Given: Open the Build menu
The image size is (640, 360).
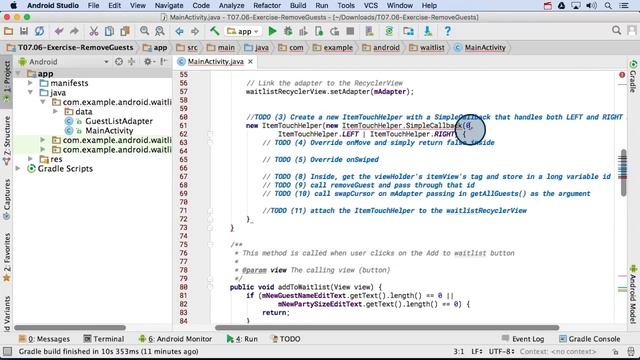Looking at the screenshot, I should pyautogui.click(x=298, y=6).
